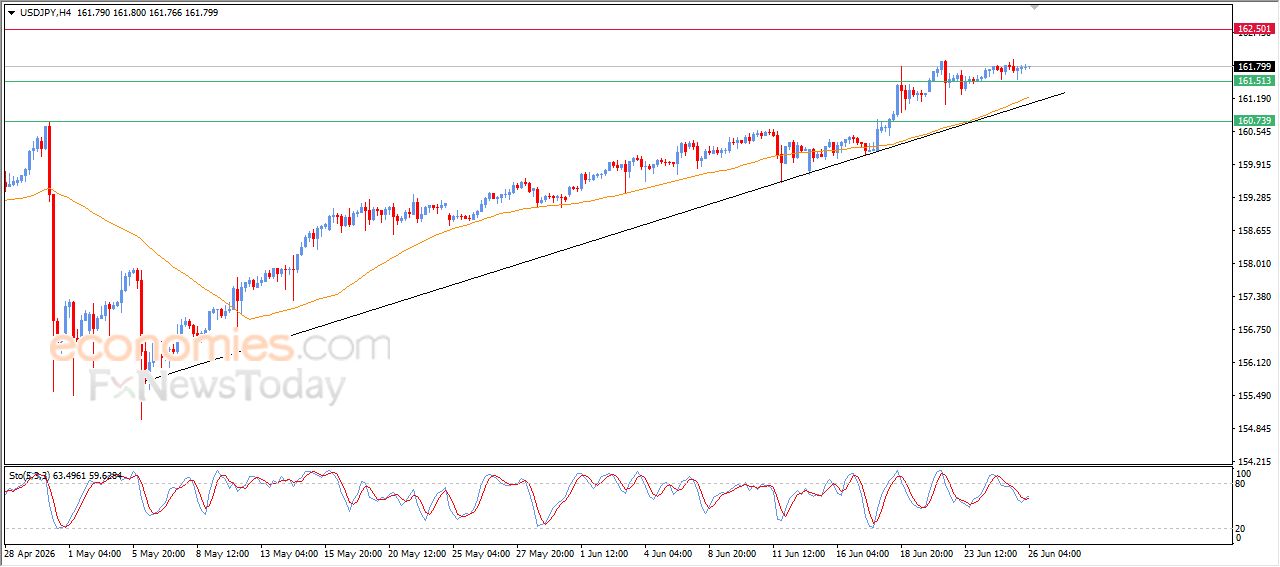Click the 27 May 20:00 time label
The height and width of the screenshot is (567, 1280).
click(x=545, y=553)
